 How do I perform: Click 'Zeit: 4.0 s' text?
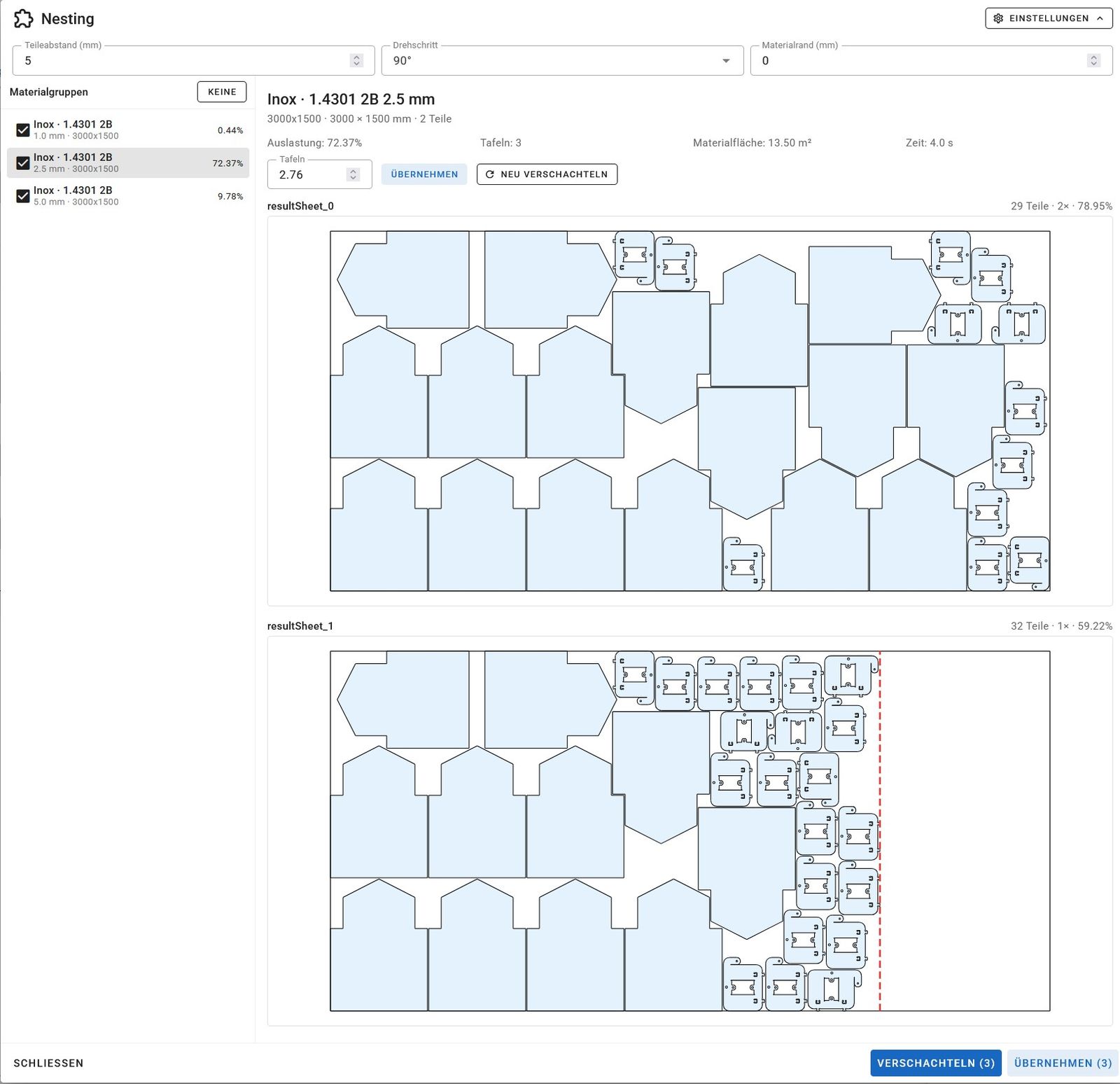[929, 143]
